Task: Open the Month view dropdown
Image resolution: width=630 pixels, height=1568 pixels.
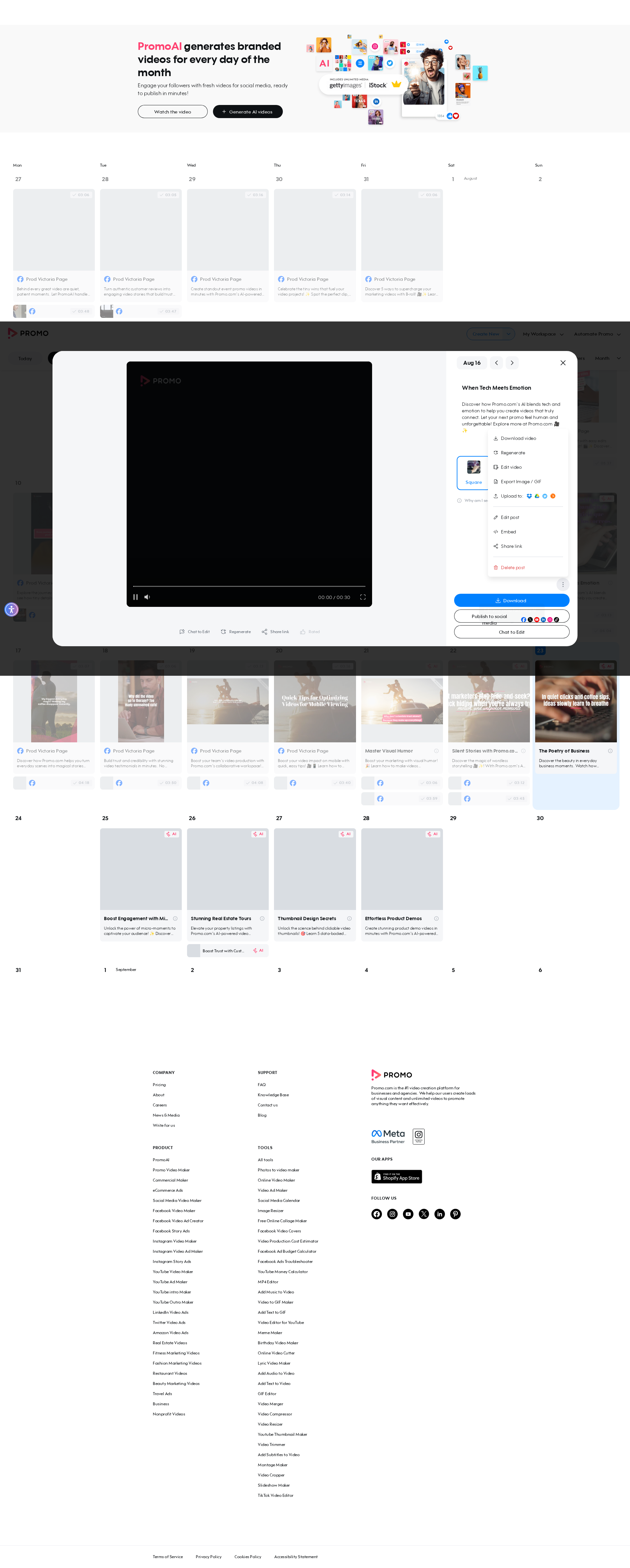Action: 607,359
